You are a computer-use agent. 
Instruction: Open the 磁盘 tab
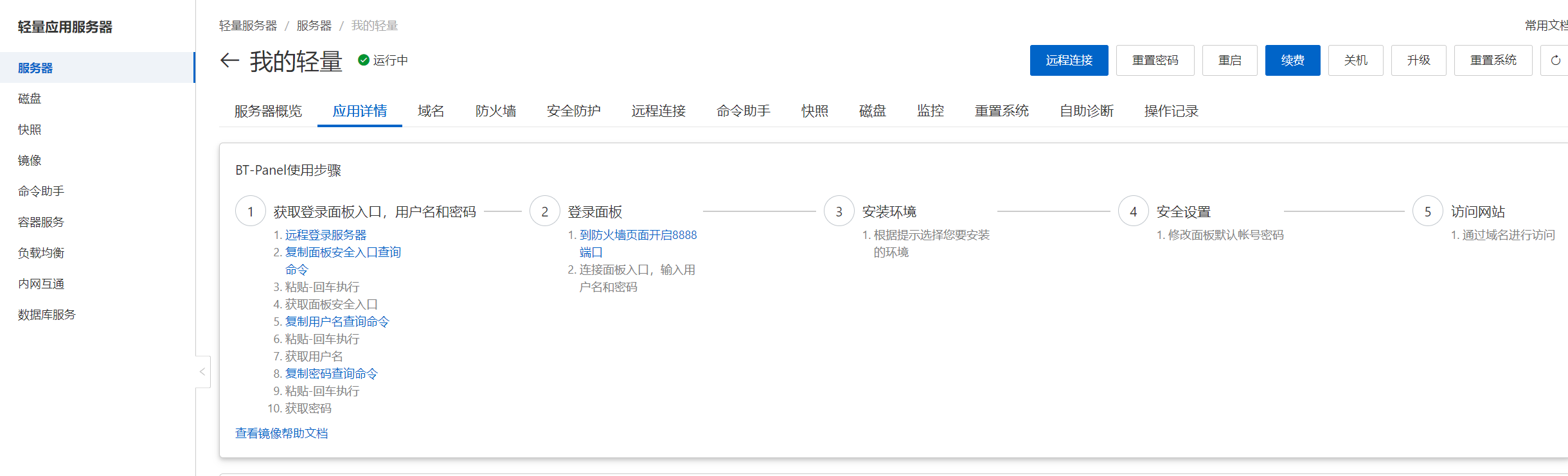872,111
